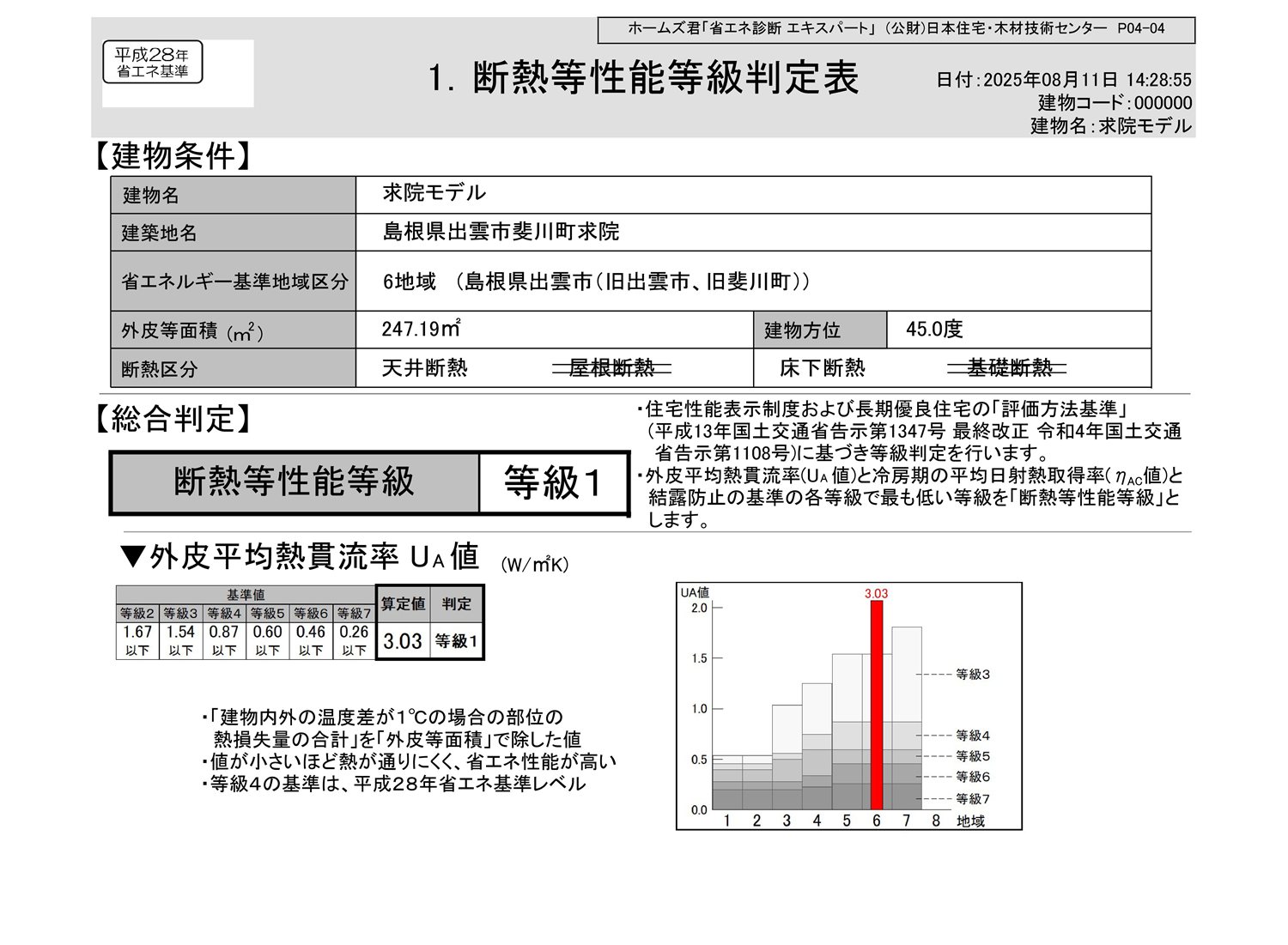Click the 0.26 以下 threshold cell

click(354, 640)
